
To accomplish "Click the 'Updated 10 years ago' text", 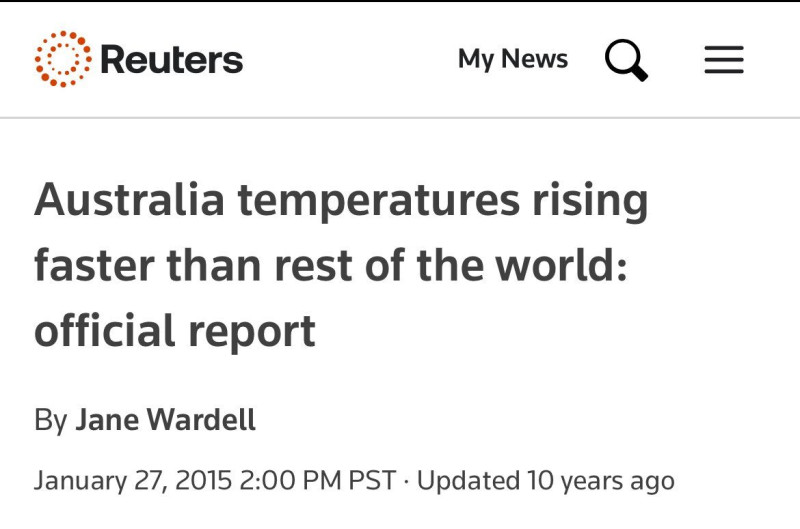I will (x=546, y=481).
